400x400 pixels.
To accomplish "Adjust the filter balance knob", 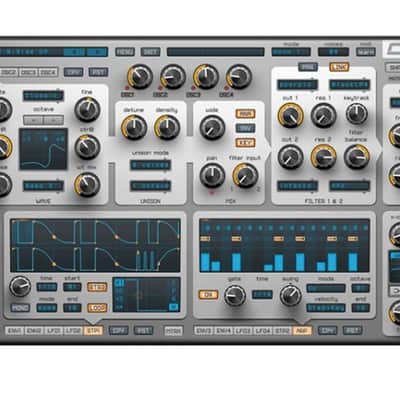I will [357, 157].
